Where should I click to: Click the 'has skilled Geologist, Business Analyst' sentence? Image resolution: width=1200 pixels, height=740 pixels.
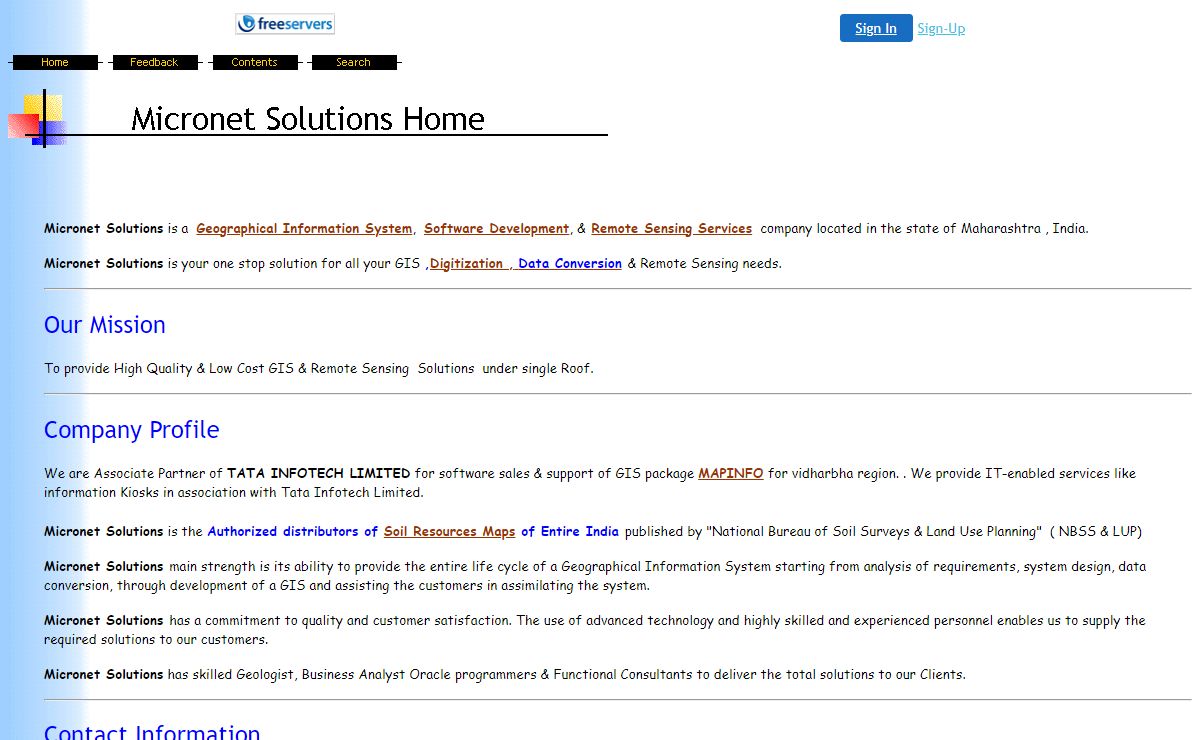tap(567, 675)
